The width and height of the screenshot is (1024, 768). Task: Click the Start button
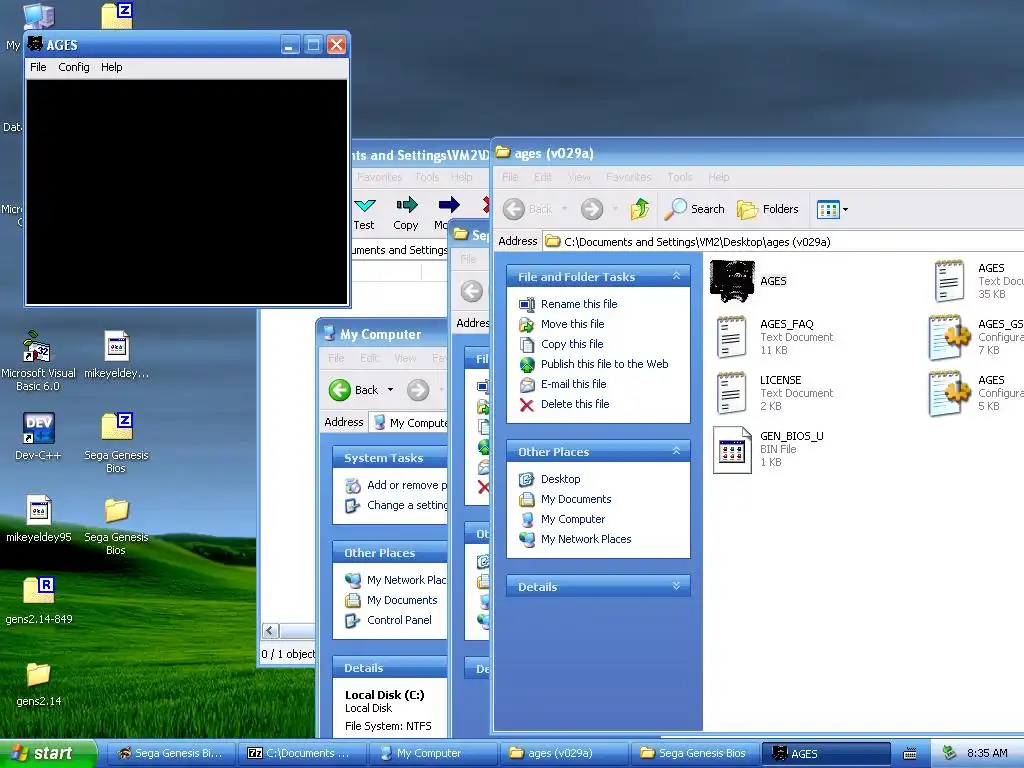pos(48,753)
